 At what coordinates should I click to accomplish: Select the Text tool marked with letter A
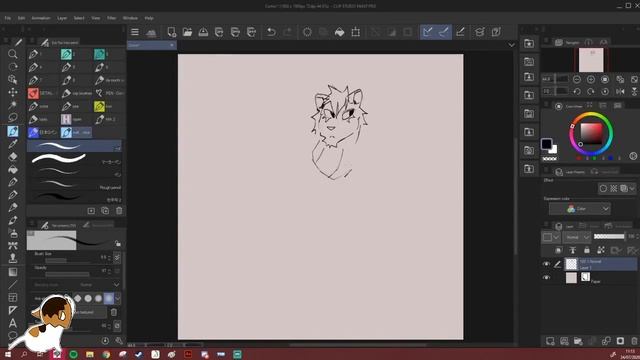click(13, 323)
